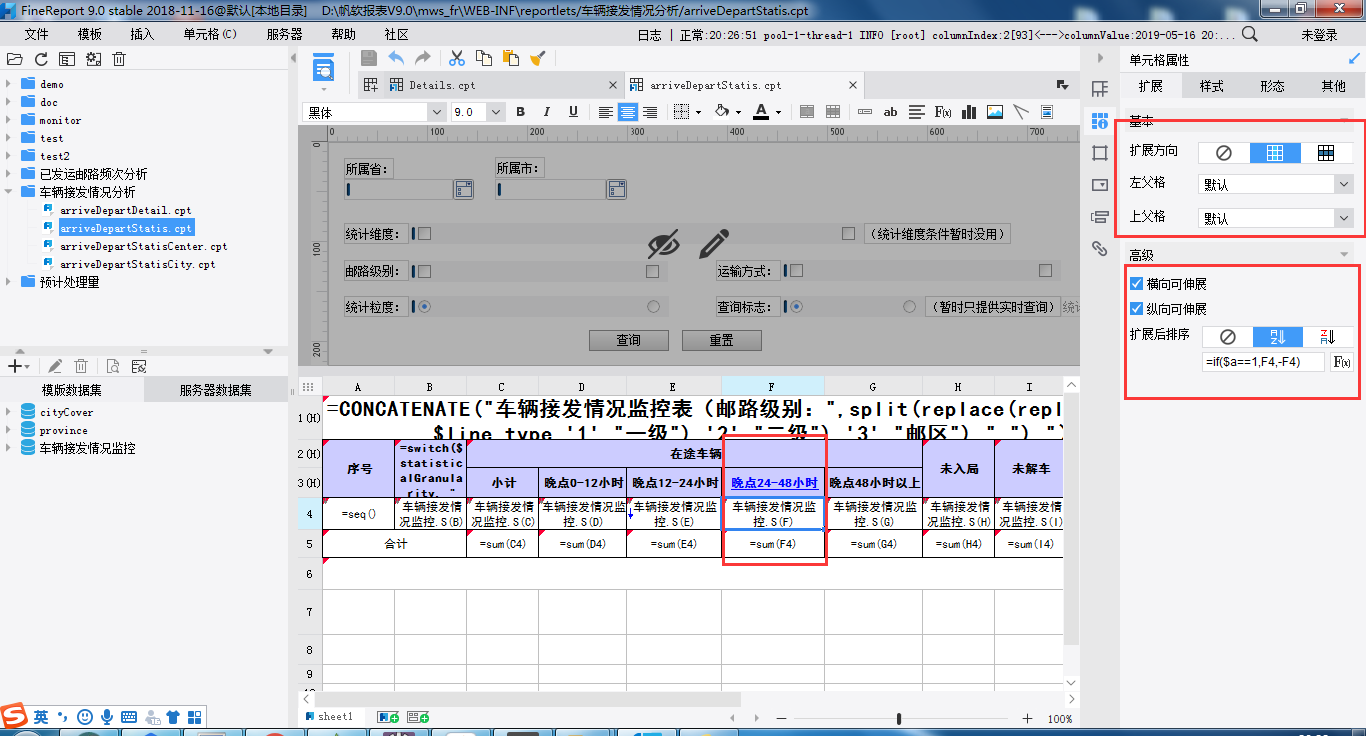Click the 重置 button
This screenshot has height=736, width=1366.
(x=721, y=340)
